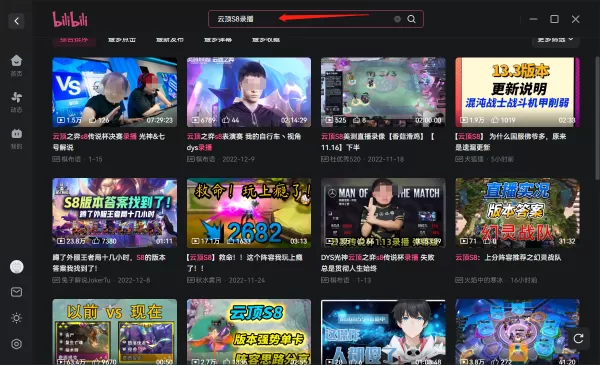This screenshot has height=365, width=600.
Task: Open the anime boy character thumbnail
Action: click(383, 332)
